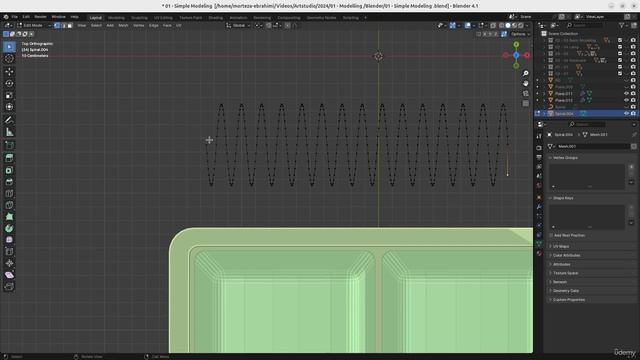Select the Transform tool

pos(9,107)
